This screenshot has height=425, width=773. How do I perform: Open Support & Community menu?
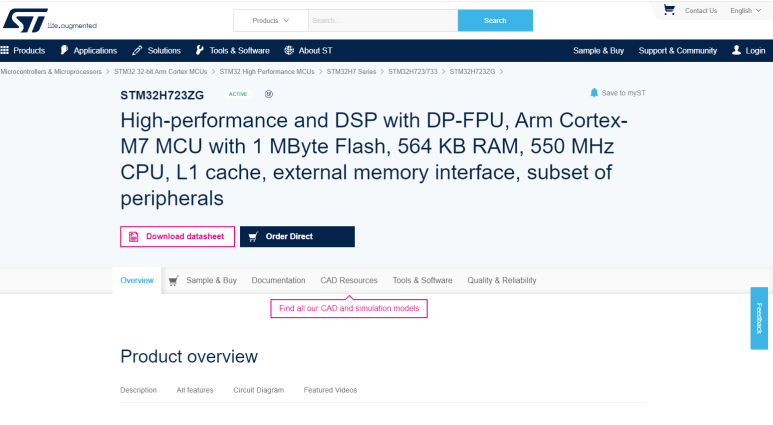pos(677,50)
